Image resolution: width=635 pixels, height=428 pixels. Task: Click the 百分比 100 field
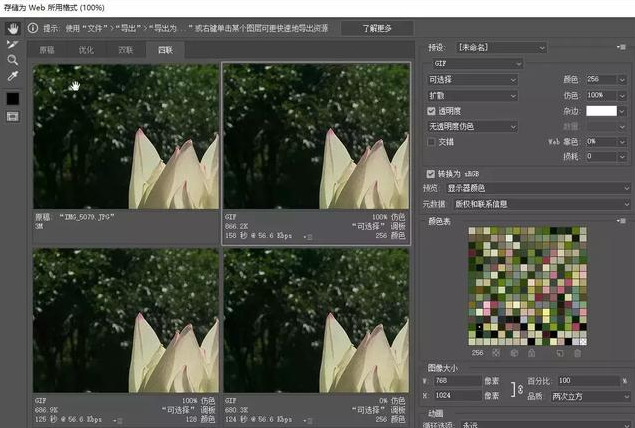pyautogui.click(x=588, y=381)
